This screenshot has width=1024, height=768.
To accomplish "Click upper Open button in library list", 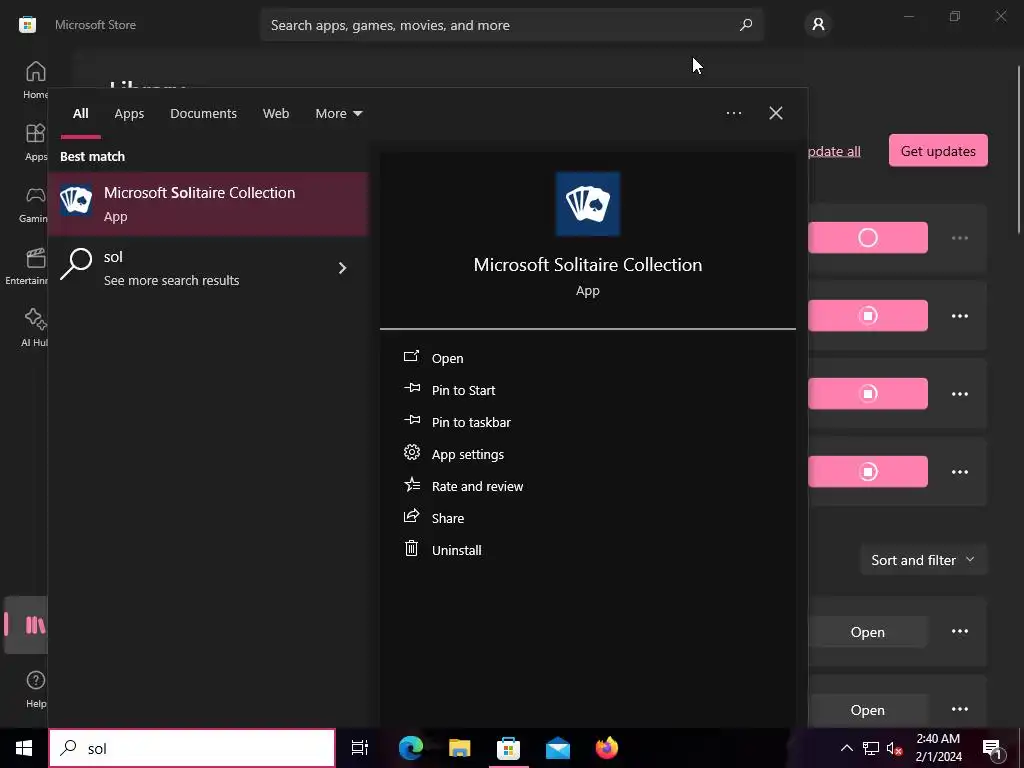I will coord(867,632).
